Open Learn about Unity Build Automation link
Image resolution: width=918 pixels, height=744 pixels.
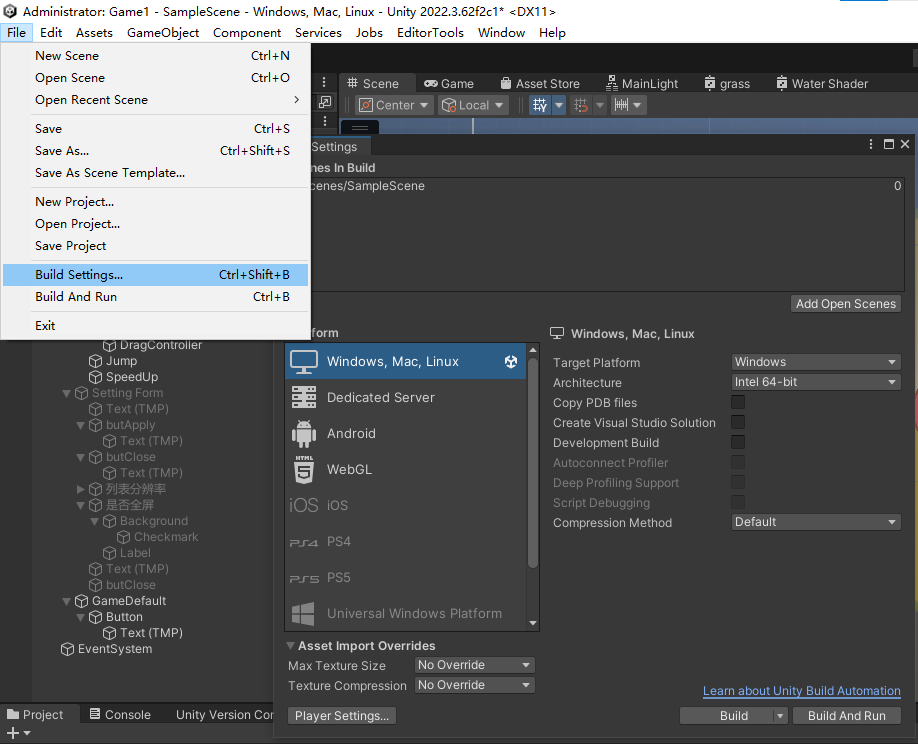(801, 691)
